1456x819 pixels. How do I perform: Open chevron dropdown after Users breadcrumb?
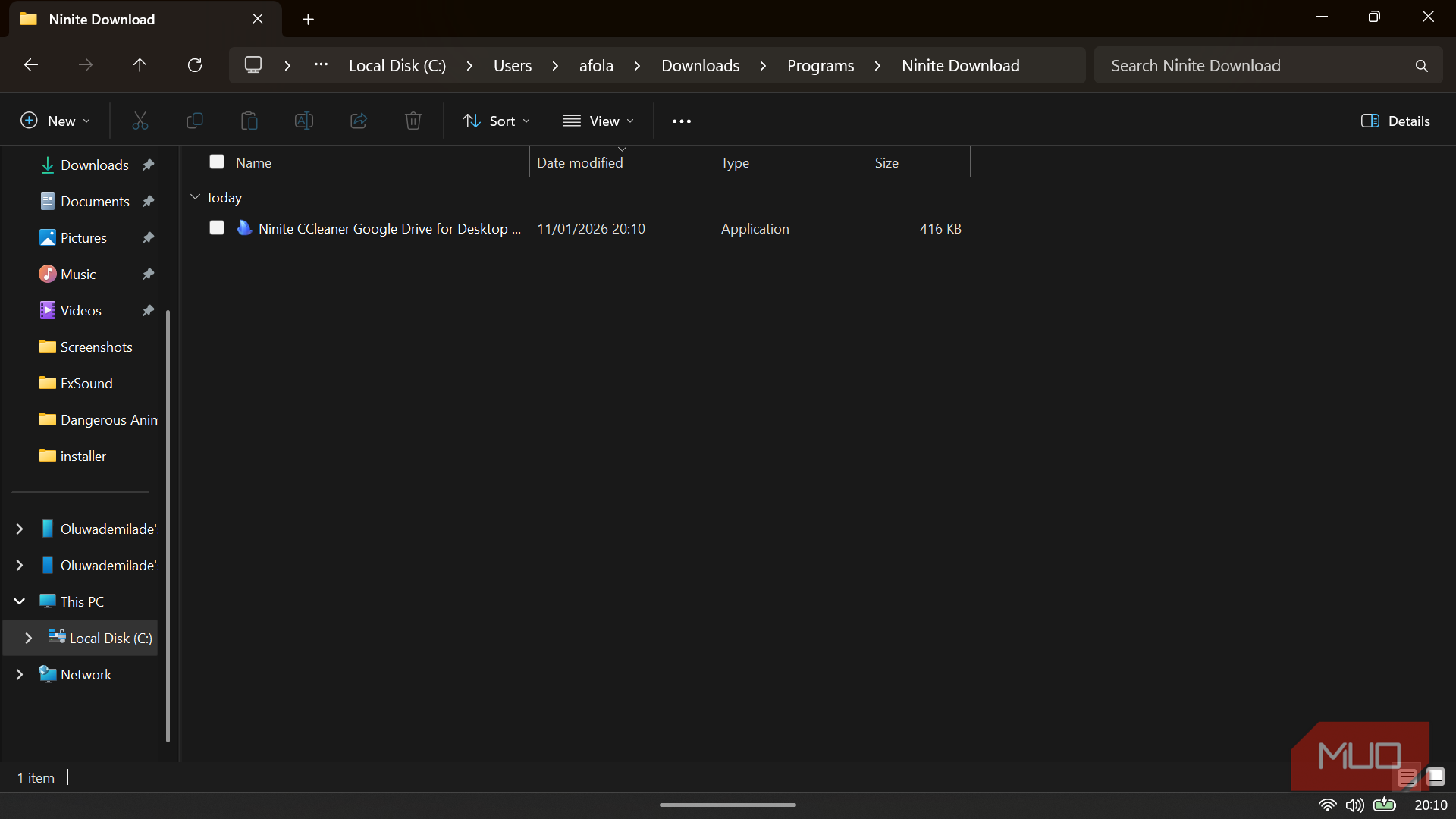click(x=555, y=66)
